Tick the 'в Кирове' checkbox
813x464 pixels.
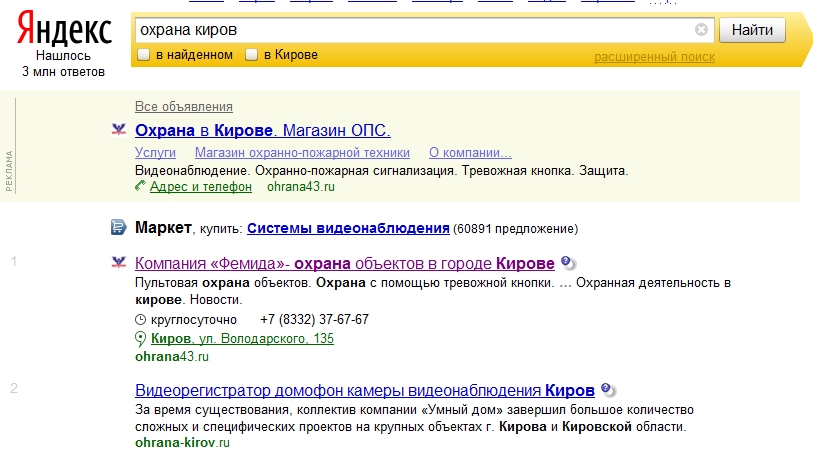pyautogui.click(x=251, y=54)
